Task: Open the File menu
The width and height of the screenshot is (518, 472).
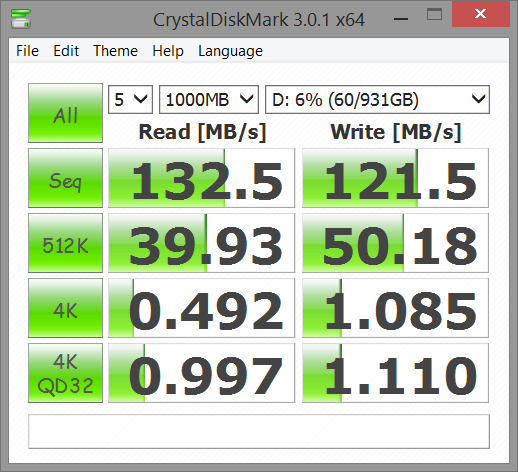Action: point(27,51)
